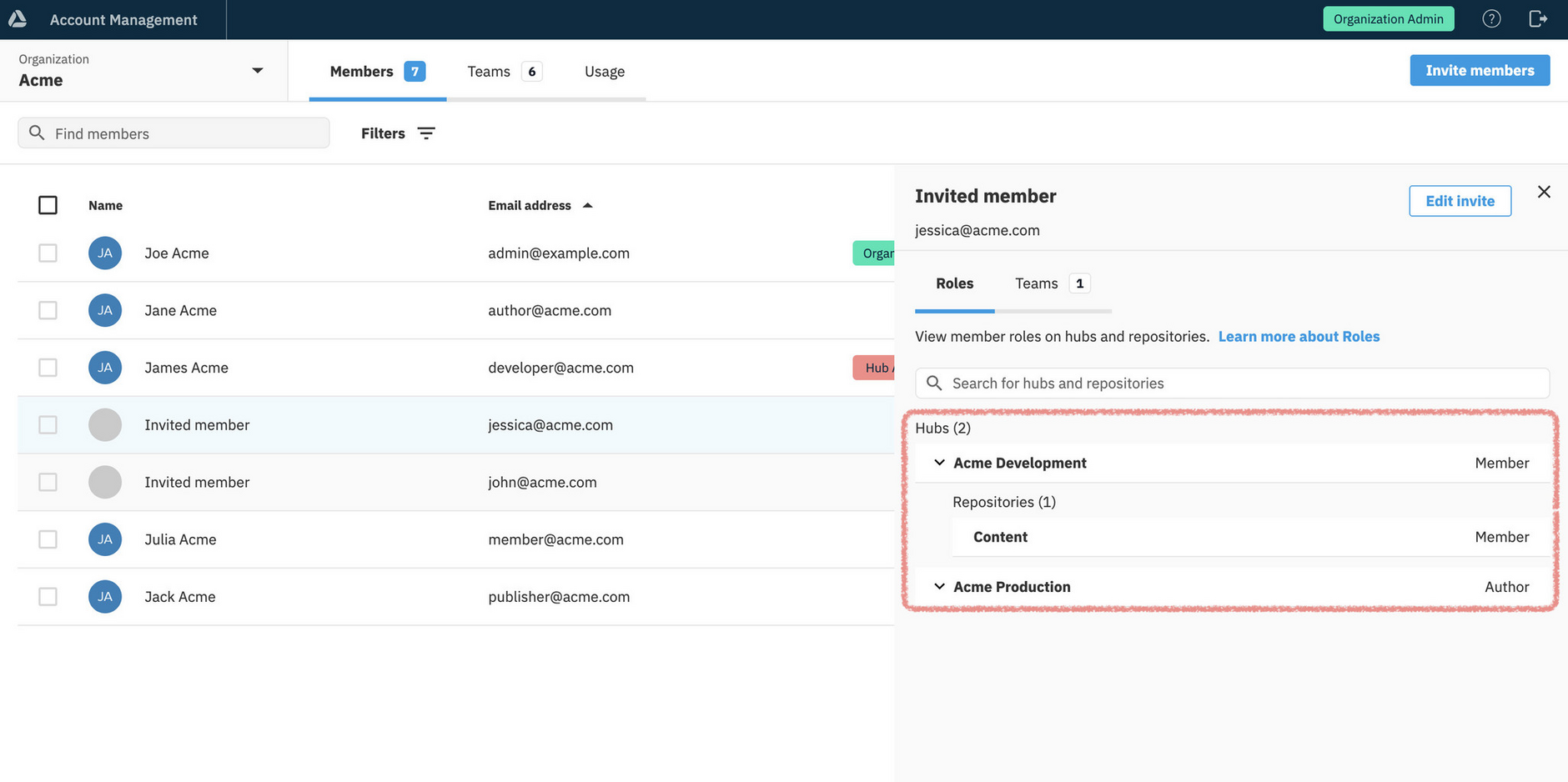
Task: Toggle the Acme Production hub chevron
Action: click(x=939, y=586)
